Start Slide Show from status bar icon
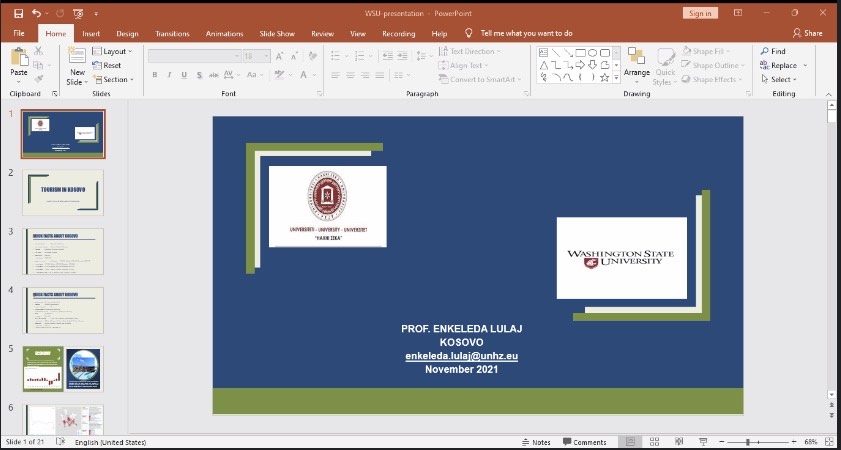 pyautogui.click(x=703, y=442)
